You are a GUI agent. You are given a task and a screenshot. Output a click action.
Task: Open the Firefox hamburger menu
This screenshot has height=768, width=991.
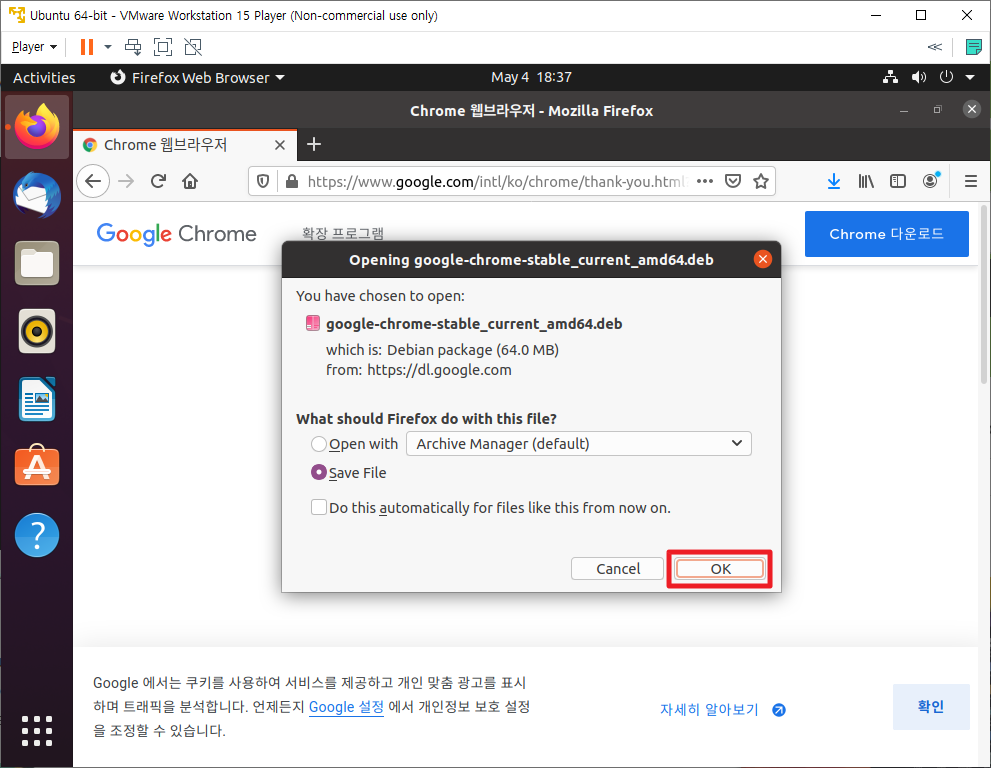(x=971, y=181)
